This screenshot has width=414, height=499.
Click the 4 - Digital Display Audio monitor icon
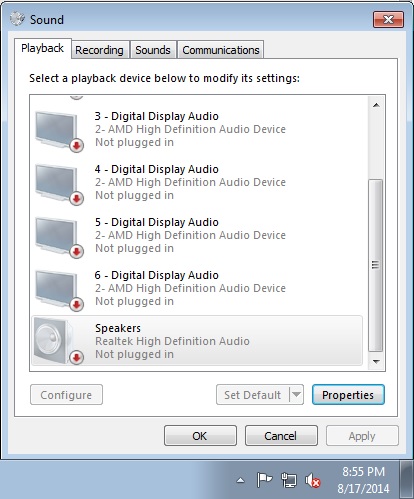click(x=59, y=184)
